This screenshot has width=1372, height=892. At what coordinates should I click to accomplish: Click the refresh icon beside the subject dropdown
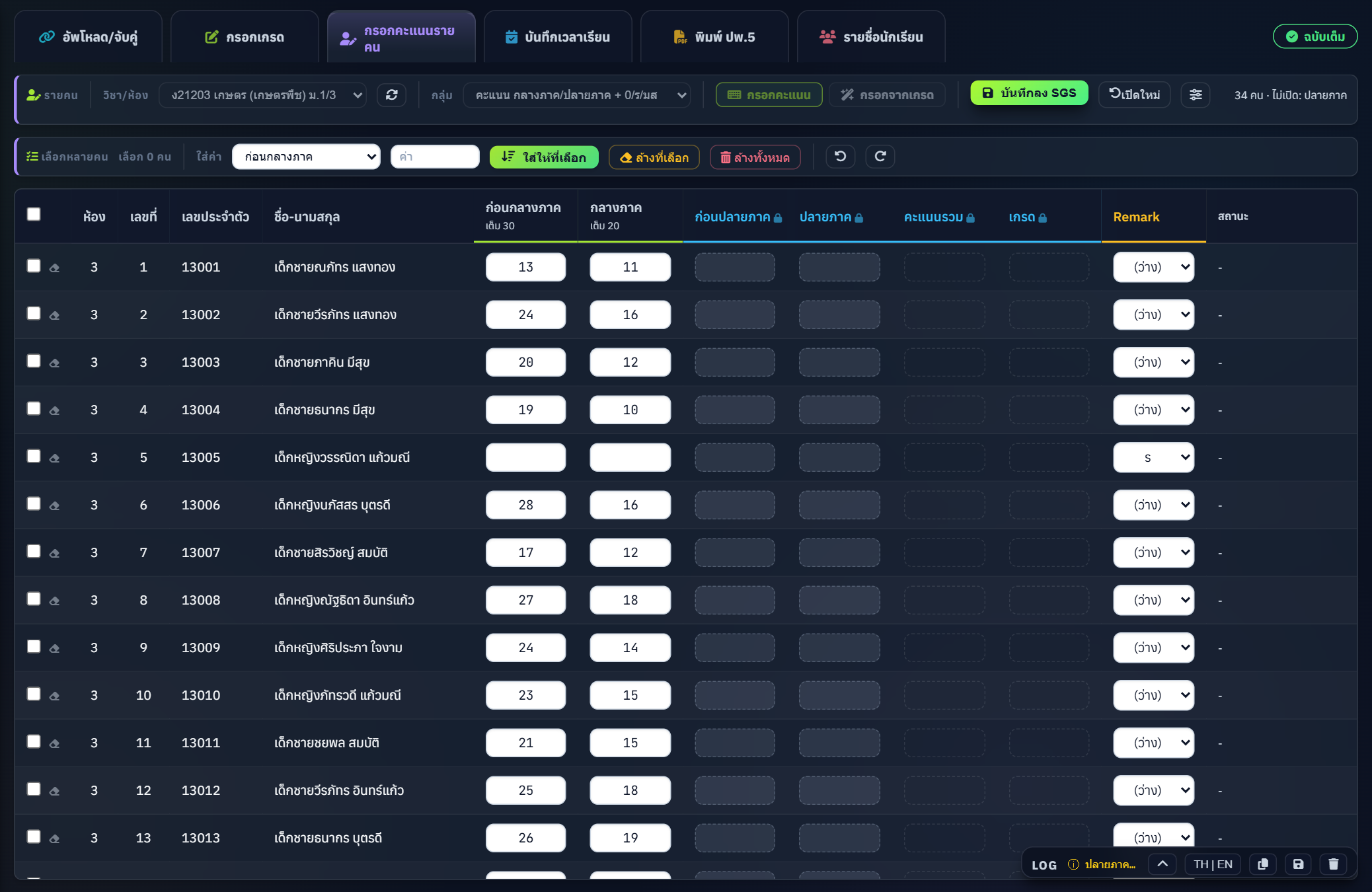tap(391, 94)
